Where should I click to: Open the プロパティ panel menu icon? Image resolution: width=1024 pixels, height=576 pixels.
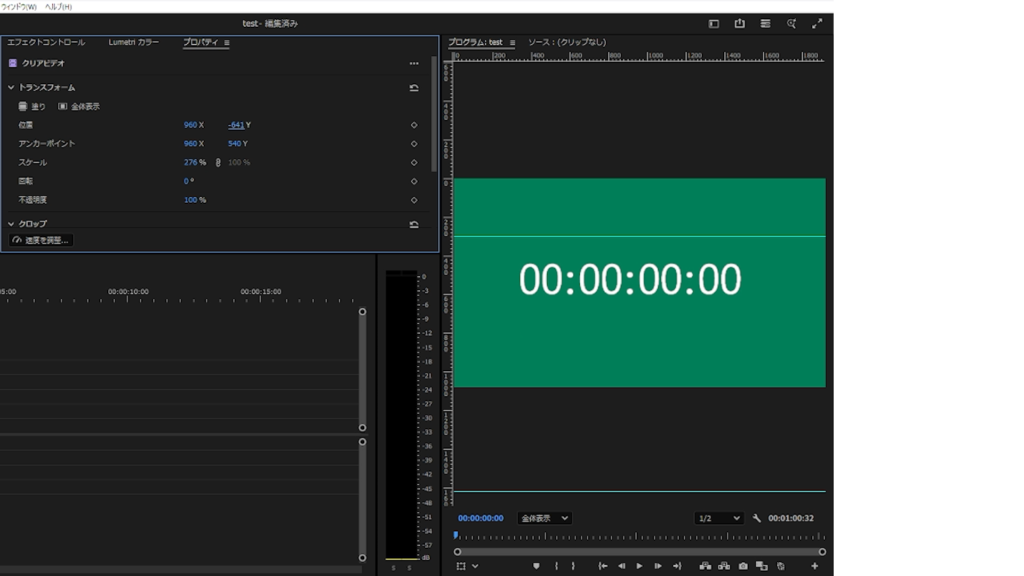[227, 42]
